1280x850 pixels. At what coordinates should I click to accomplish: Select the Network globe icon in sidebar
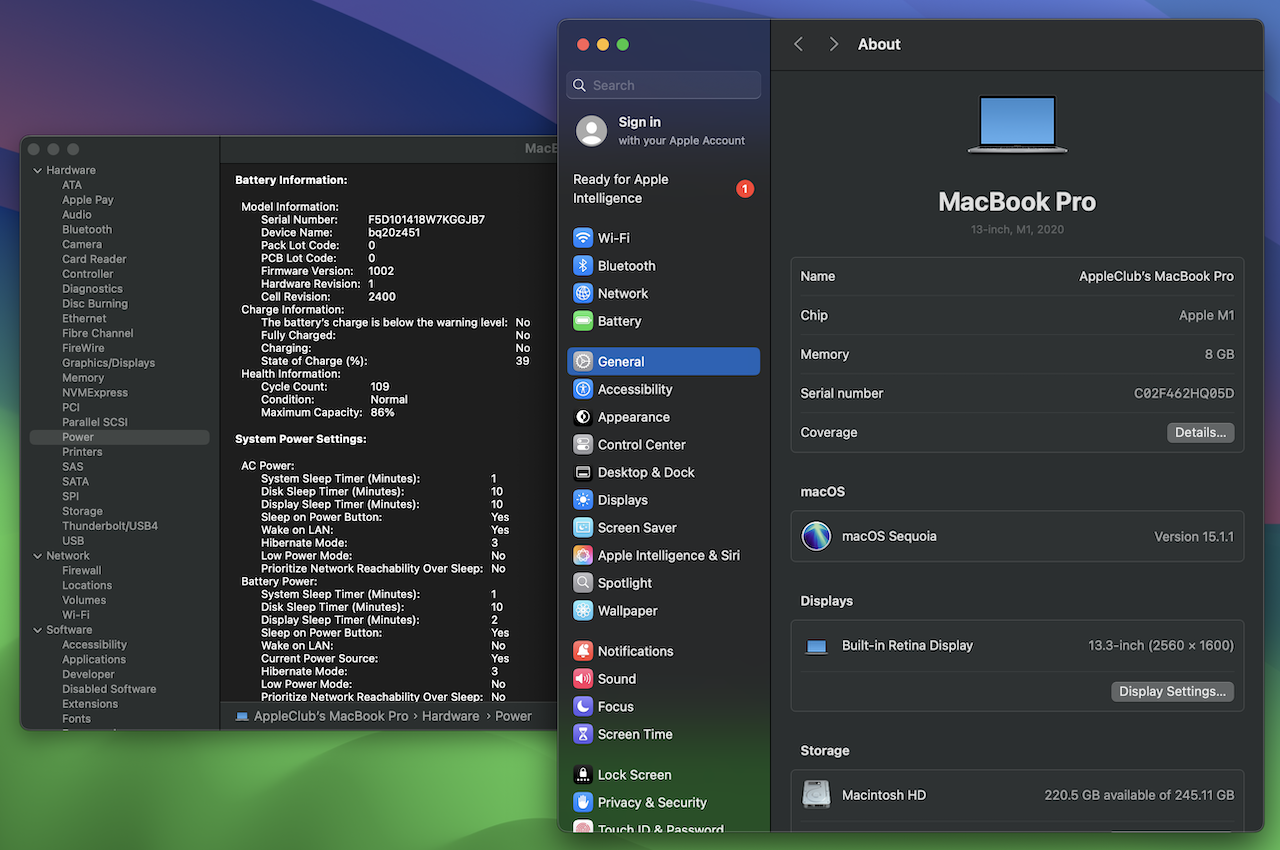[x=583, y=293]
